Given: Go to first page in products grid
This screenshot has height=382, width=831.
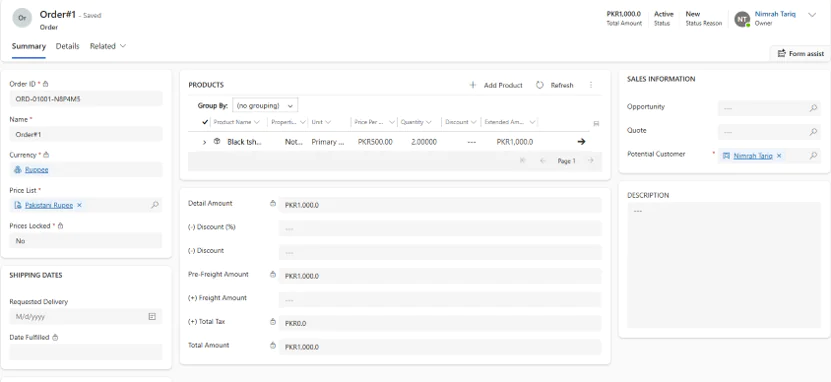Looking at the screenshot, I should tap(523, 161).
